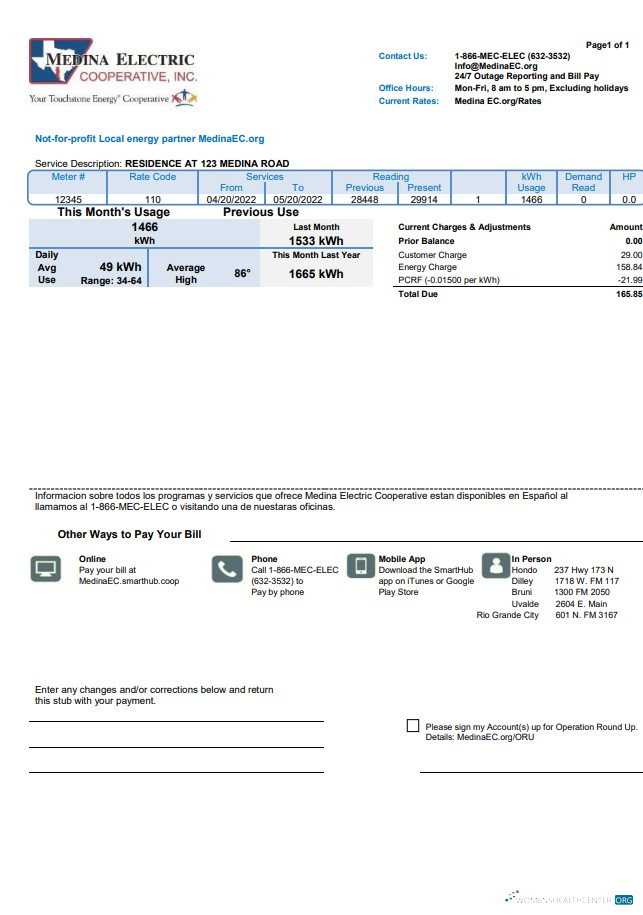
Task: Click the daily average 49 kWh value
Action: pyautogui.click(x=120, y=267)
